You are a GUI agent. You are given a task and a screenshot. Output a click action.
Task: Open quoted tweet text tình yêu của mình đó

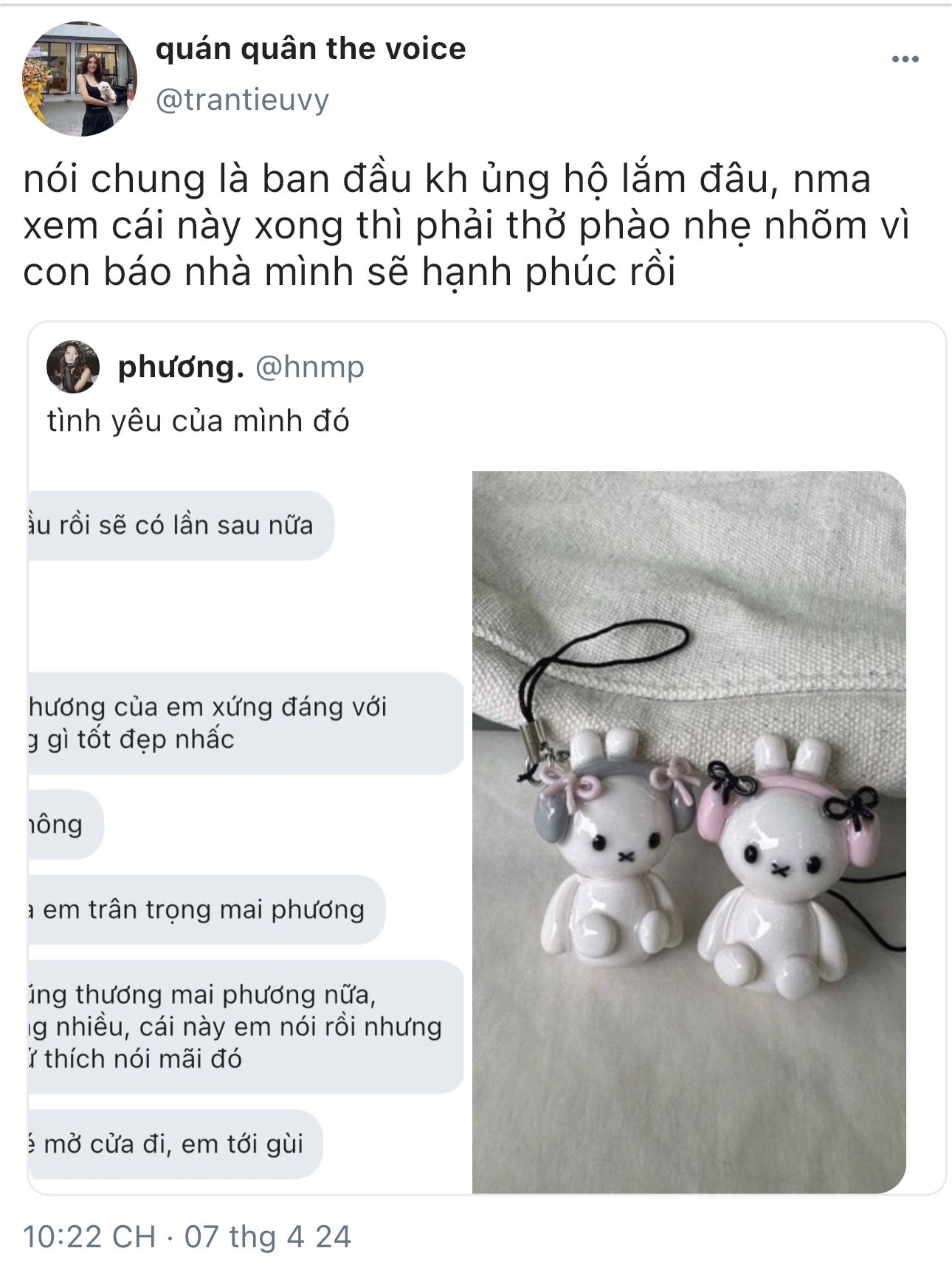(199, 421)
